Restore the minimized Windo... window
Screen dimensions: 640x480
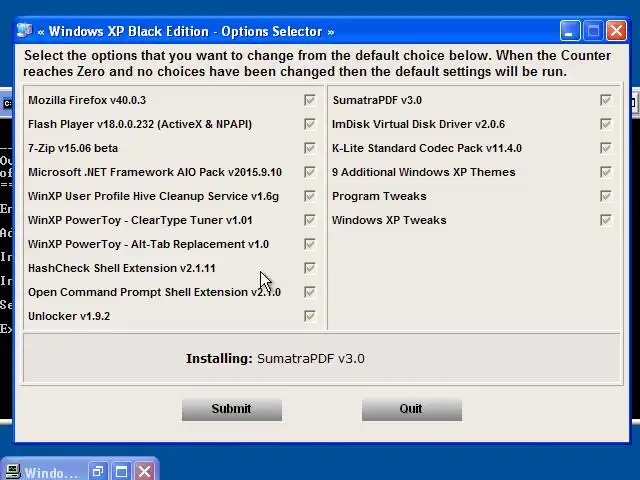[x=98, y=472]
